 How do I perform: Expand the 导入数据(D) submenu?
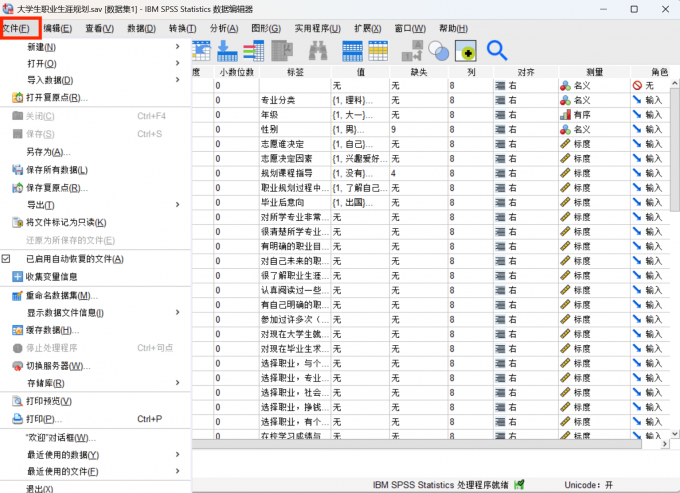(177, 80)
